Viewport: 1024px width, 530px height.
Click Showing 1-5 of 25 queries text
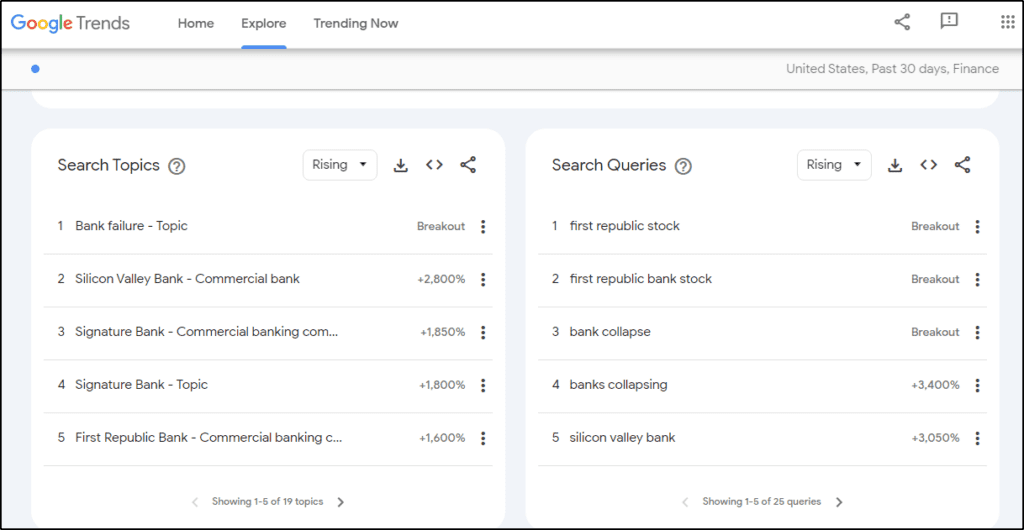tap(761, 502)
